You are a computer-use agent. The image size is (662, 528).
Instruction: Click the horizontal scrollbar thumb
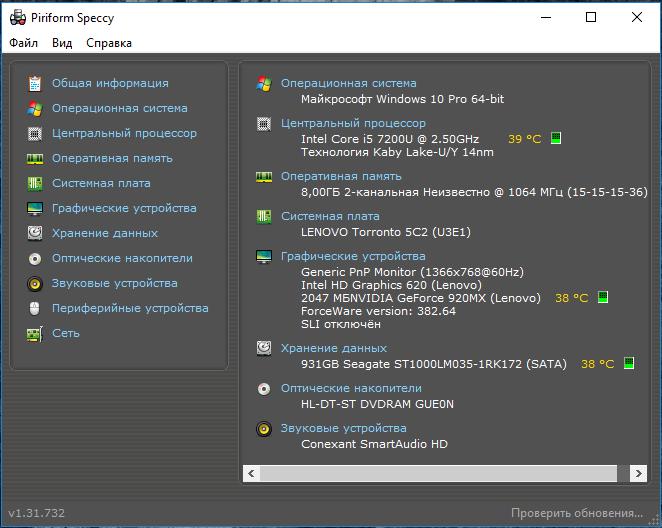tap(438, 474)
